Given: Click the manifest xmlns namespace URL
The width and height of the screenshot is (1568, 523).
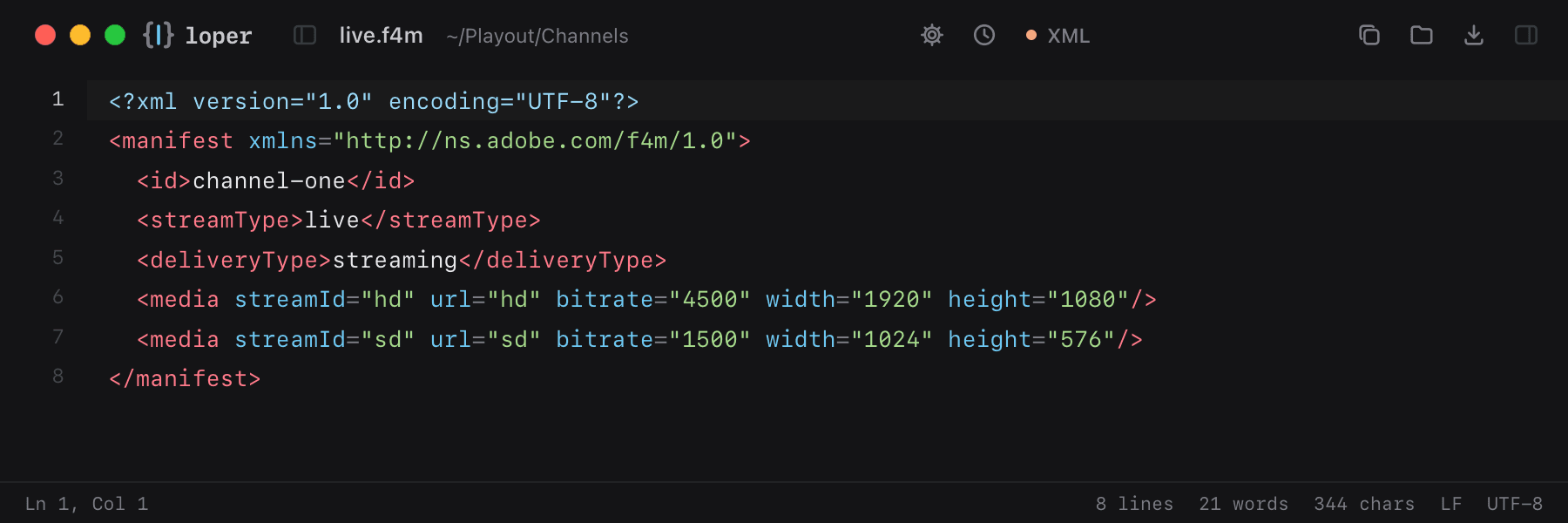Looking at the screenshot, I should 535,140.
